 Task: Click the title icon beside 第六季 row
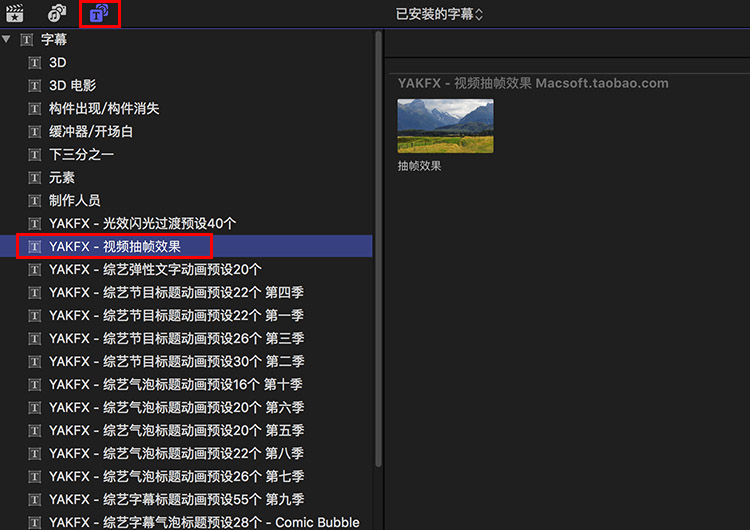34,408
